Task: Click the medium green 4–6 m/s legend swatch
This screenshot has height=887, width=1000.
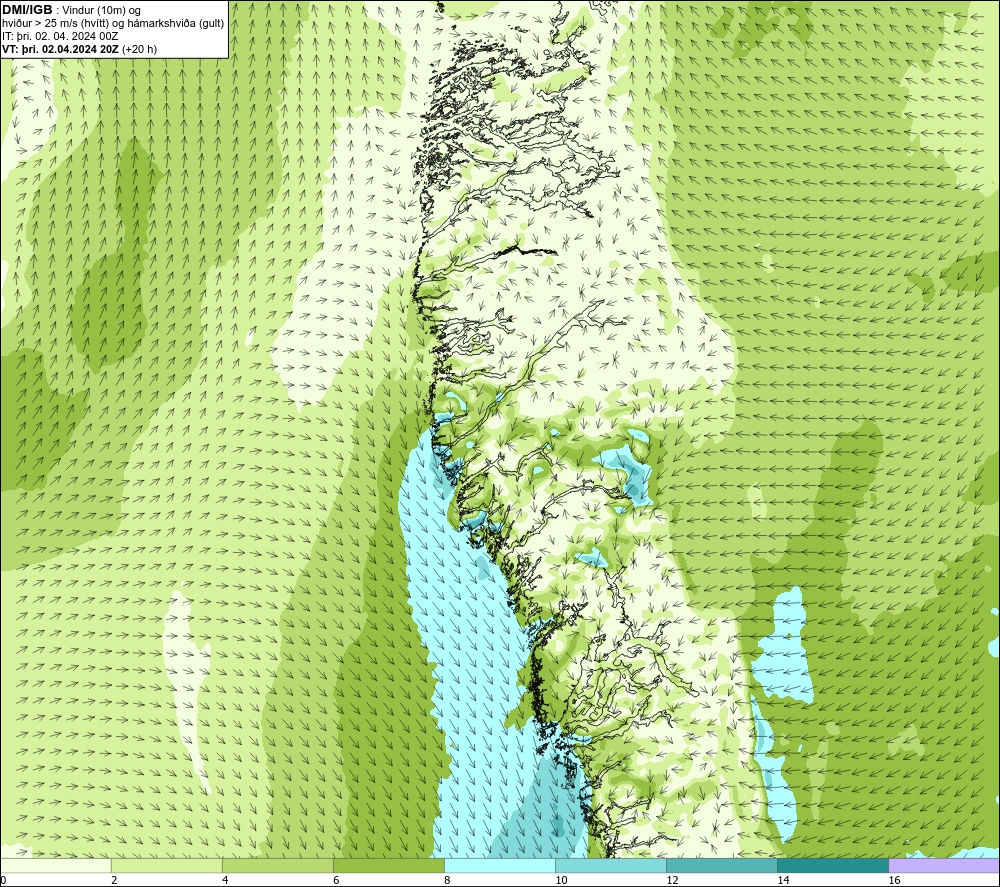Action: (278, 865)
